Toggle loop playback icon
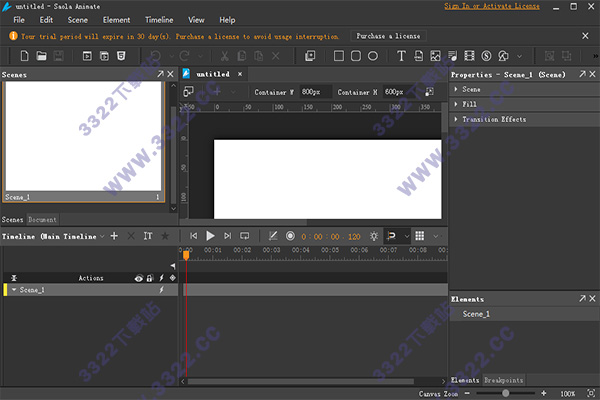This screenshot has height=400, width=600. pos(245,236)
